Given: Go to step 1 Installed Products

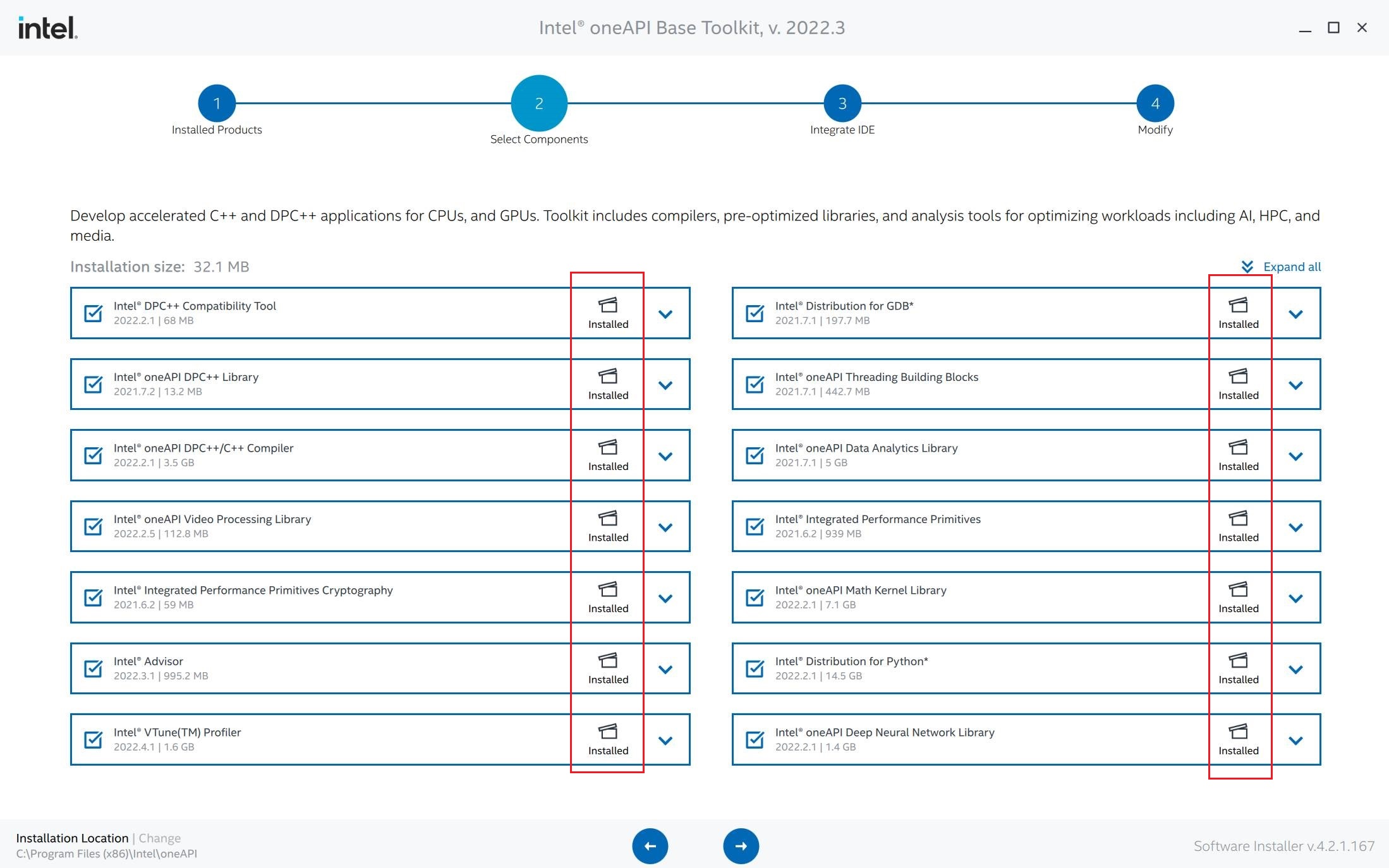Looking at the screenshot, I should coord(217,103).
